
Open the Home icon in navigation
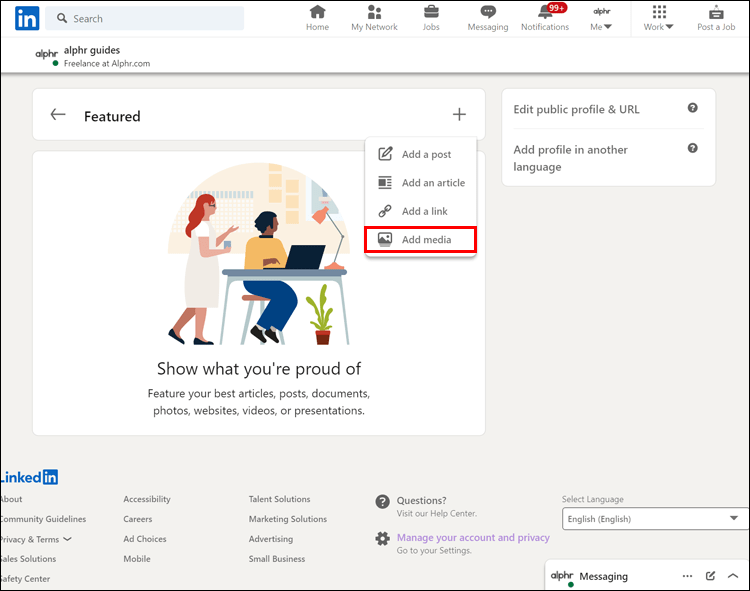coord(317,18)
